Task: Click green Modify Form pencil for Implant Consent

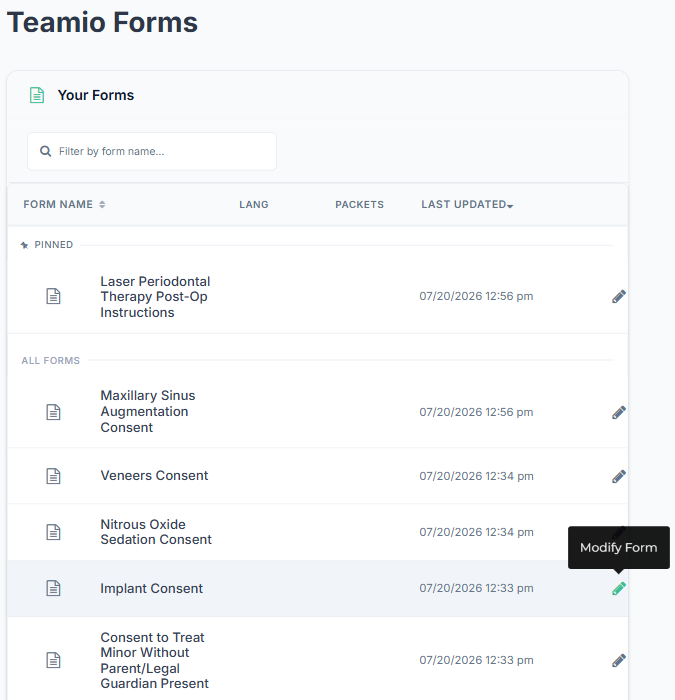Action: click(x=619, y=588)
